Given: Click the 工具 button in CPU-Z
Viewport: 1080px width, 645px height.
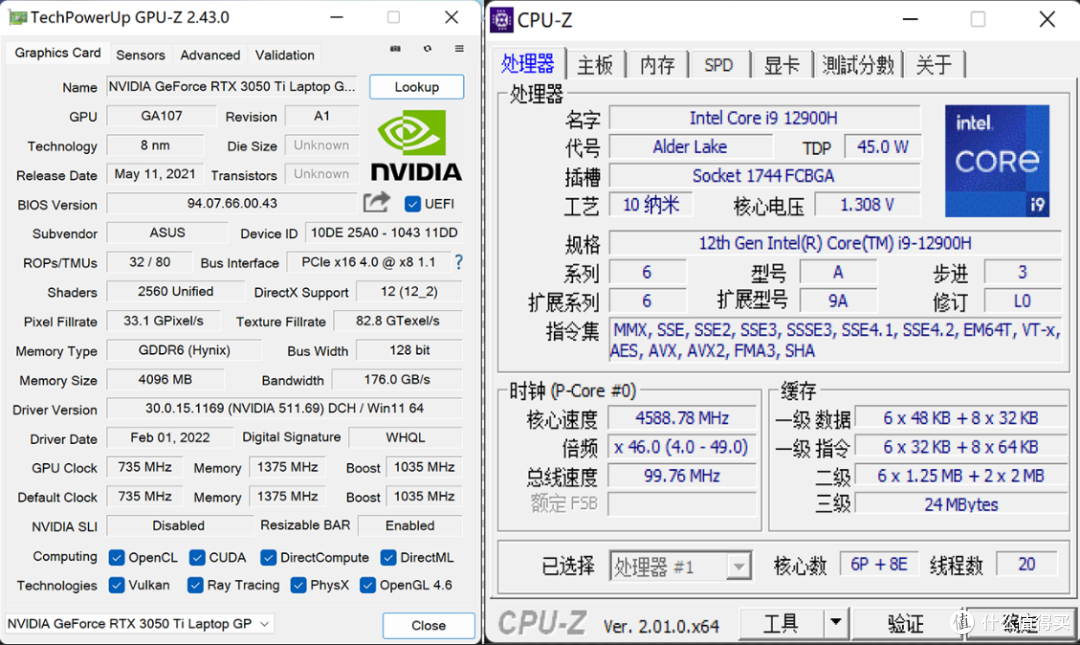Looking at the screenshot, I should tap(781, 623).
